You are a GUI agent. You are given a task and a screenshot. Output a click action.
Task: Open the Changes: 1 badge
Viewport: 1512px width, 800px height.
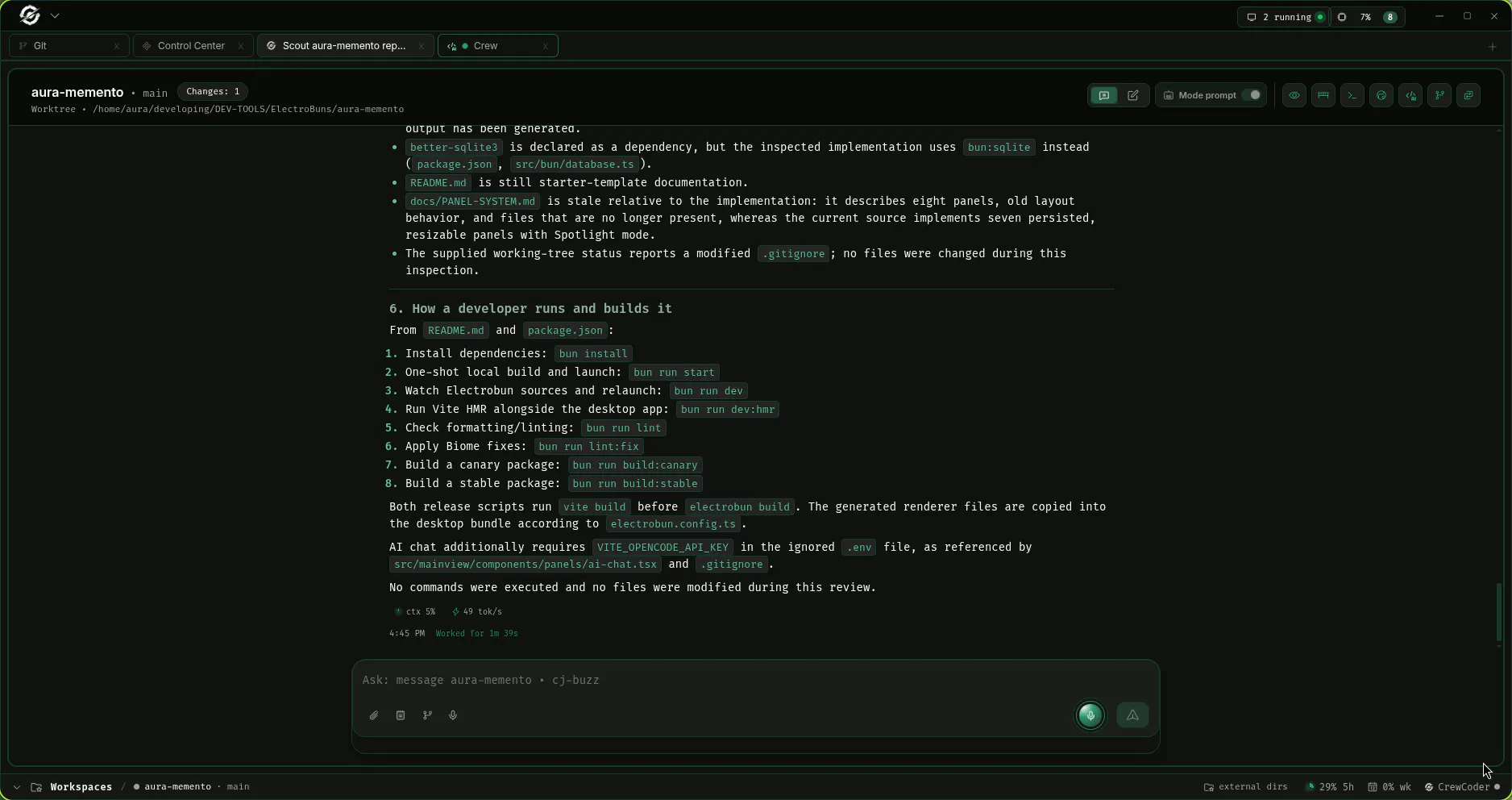[x=213, y=92]
